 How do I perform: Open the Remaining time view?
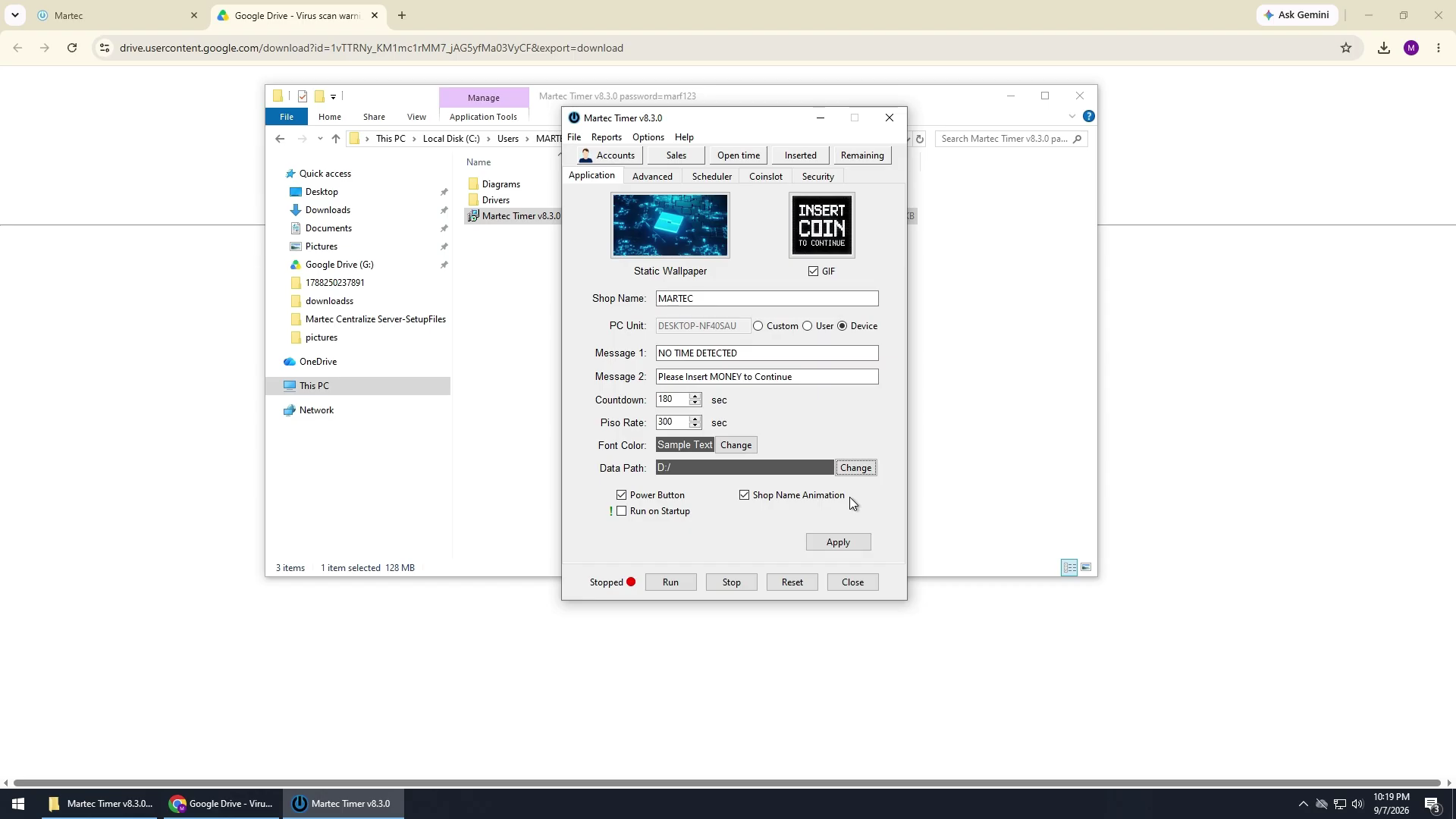[862, 155]
